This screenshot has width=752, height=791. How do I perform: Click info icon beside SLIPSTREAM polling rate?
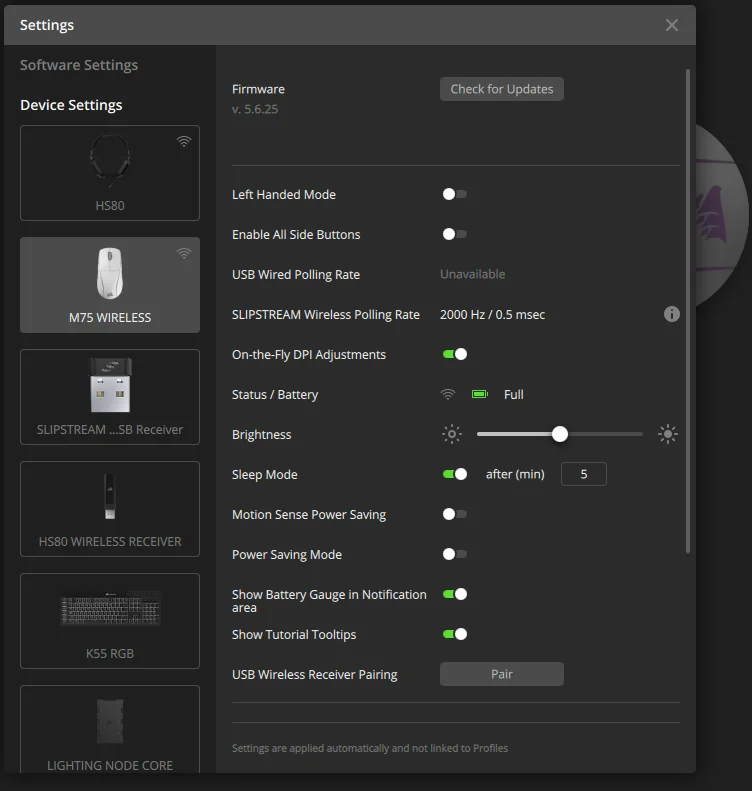[x=671, y=314]
